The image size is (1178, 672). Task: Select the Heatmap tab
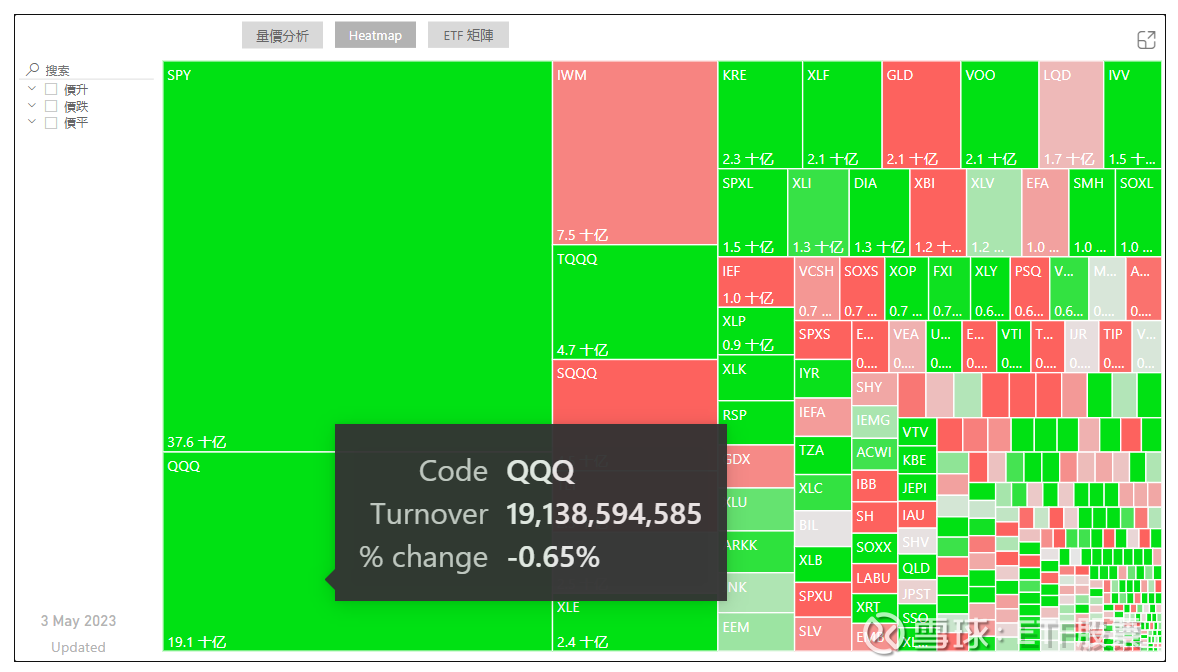tap(375, 34)
